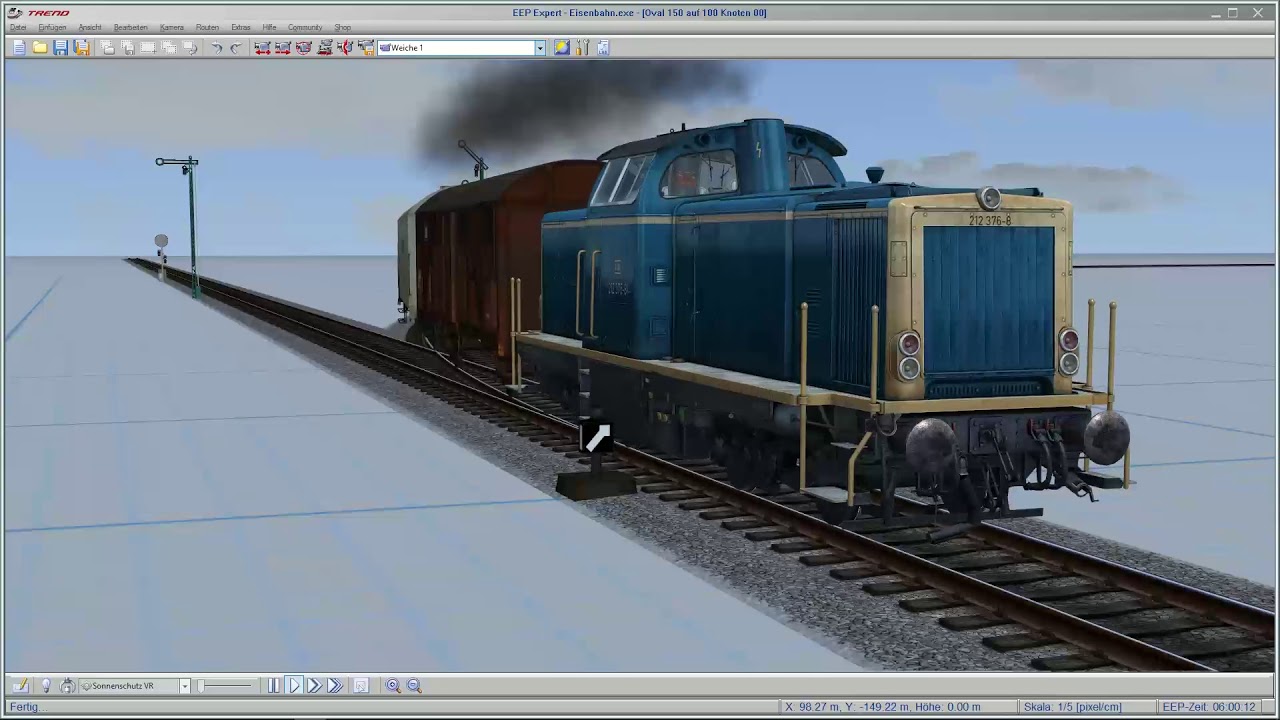The image size is (1280, 720).
Task: Click the circular red train icon
Action: pyautogui.click(x=304, y=47)
